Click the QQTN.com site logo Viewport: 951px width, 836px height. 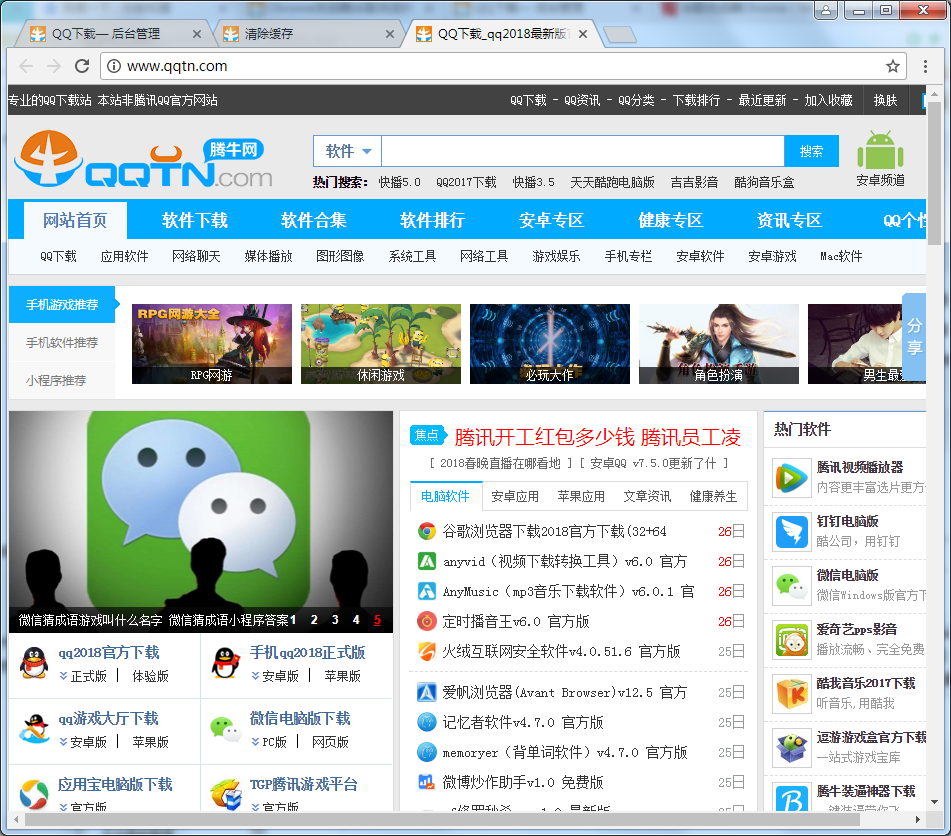pyautogui.click(x=144, y=159)
